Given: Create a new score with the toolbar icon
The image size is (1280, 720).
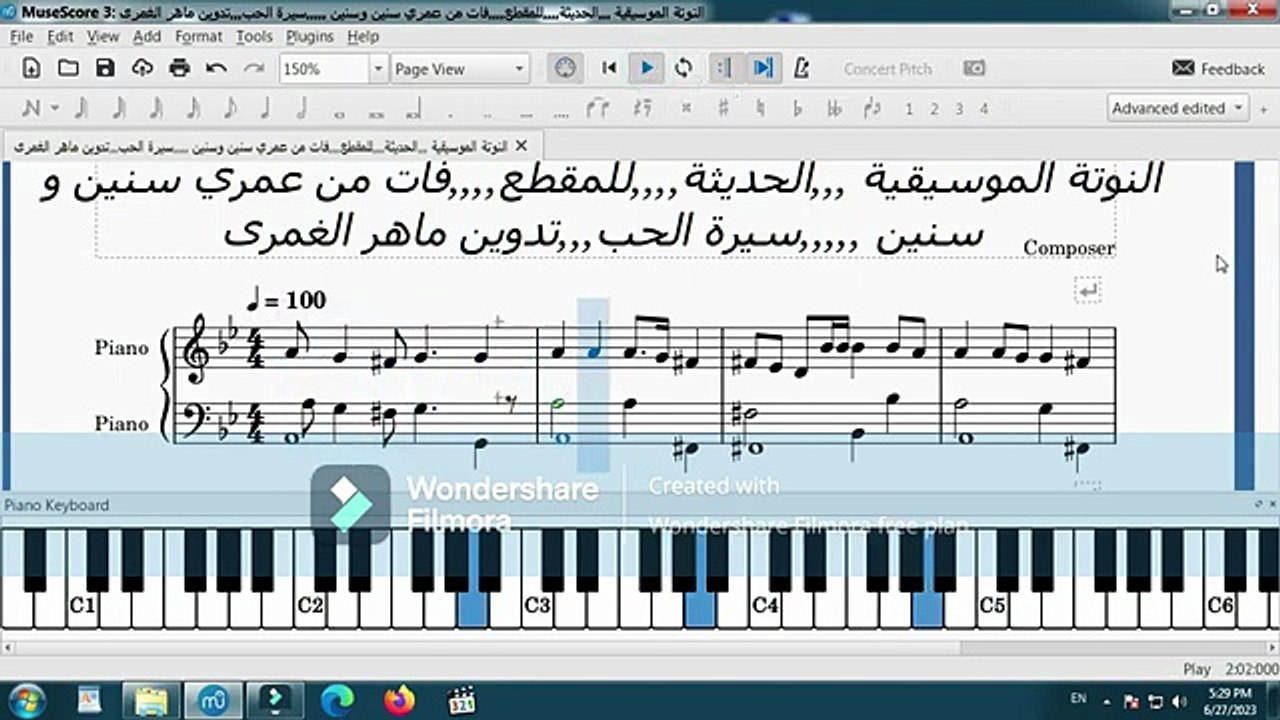Looking at the screenshot, I should (31, 68).
